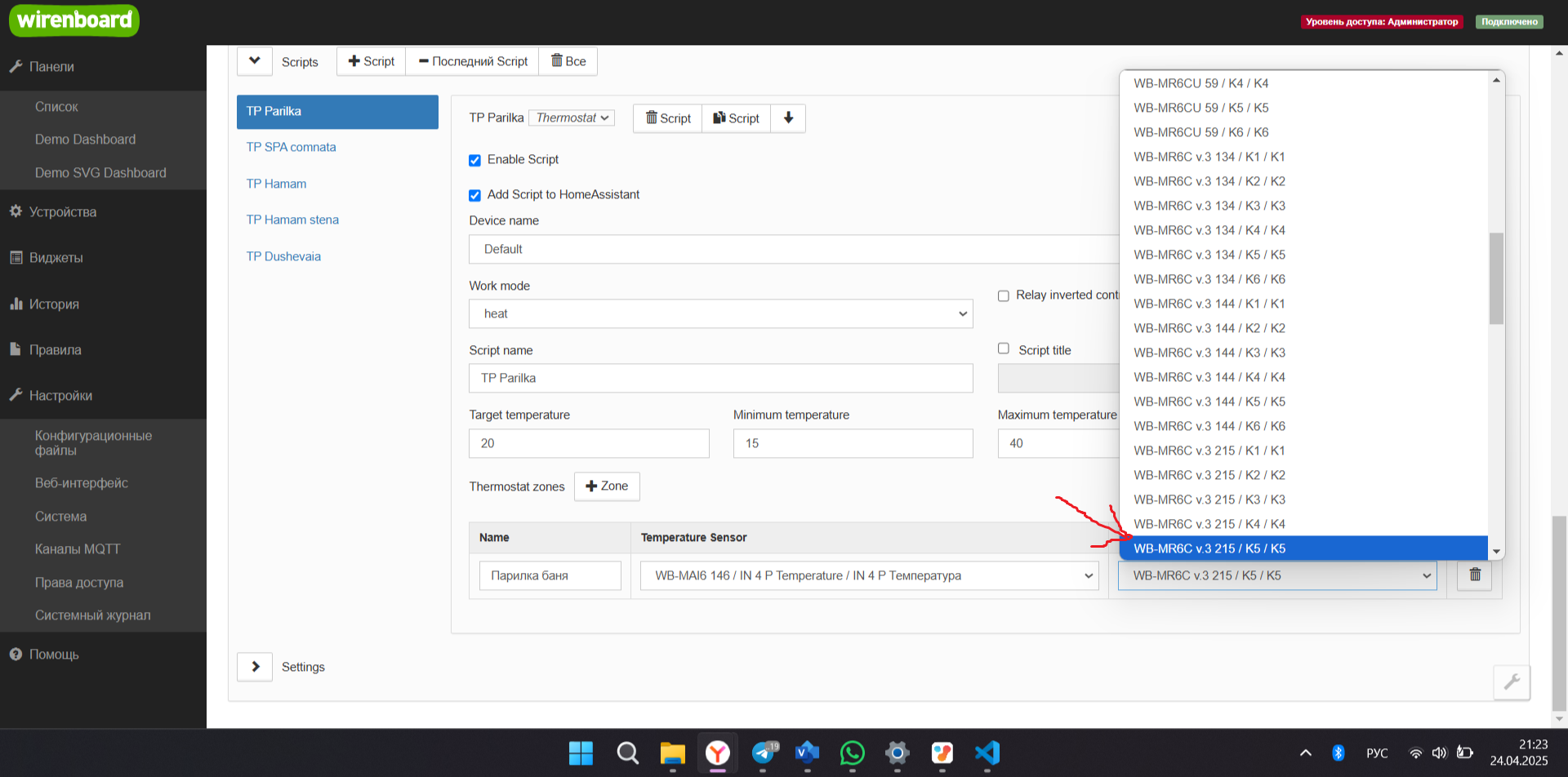Screen dimensions: 1568x777
Task: Open Telegram from taskbar
Action: click(763, 753)
